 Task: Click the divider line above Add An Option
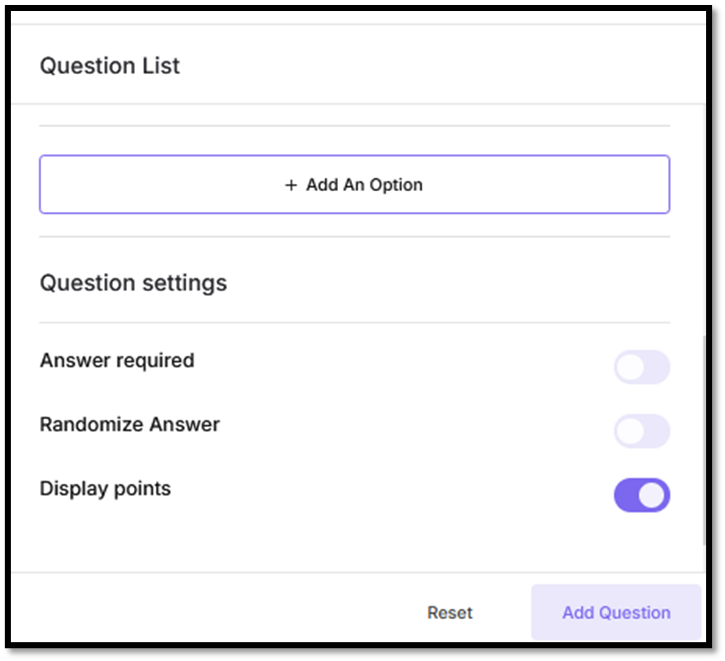tap(354, 126)
